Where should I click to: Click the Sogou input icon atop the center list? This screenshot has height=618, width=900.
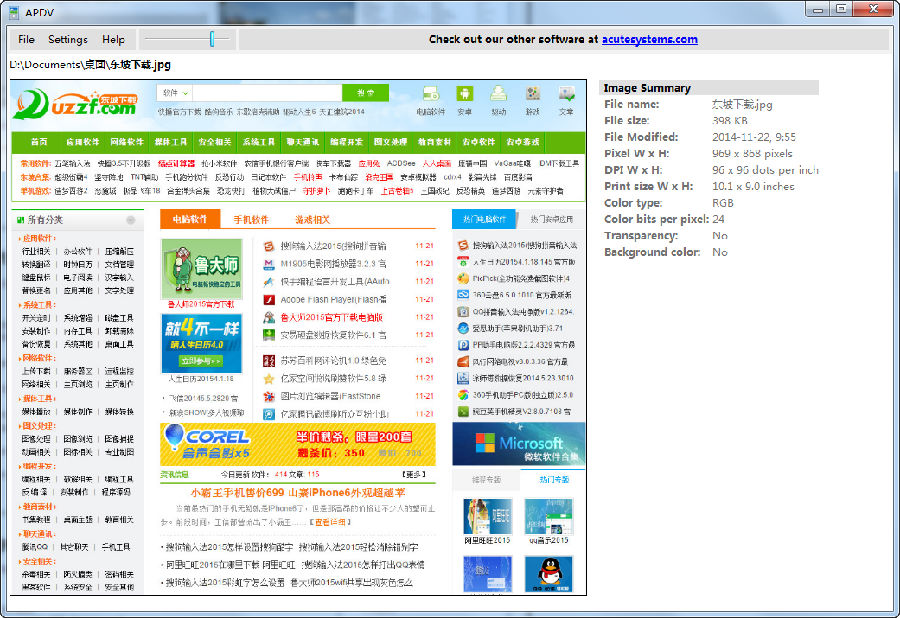[x=269, y=246]
